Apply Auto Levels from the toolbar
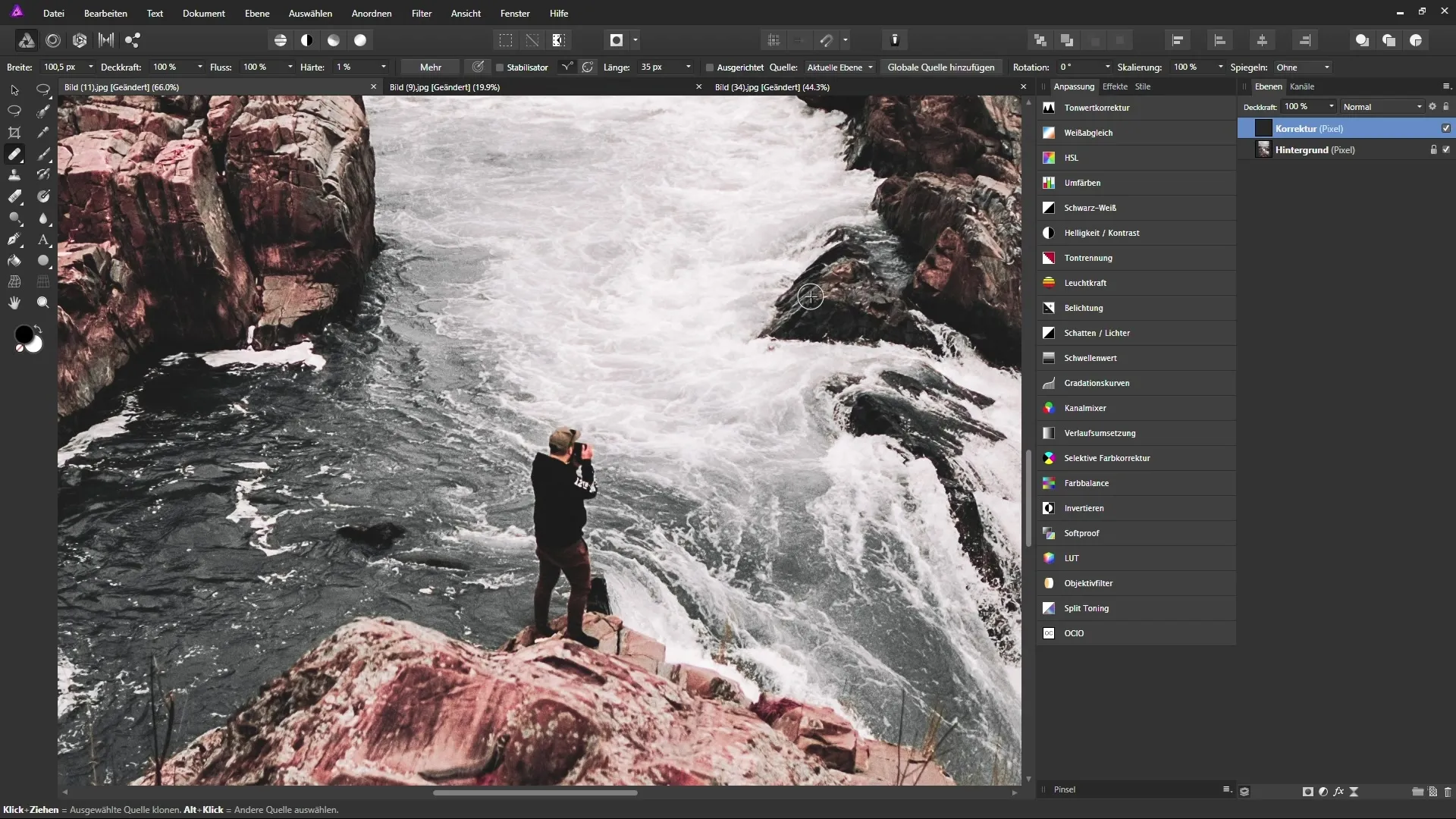The image size is (1456, 819). tap(281, 40)
